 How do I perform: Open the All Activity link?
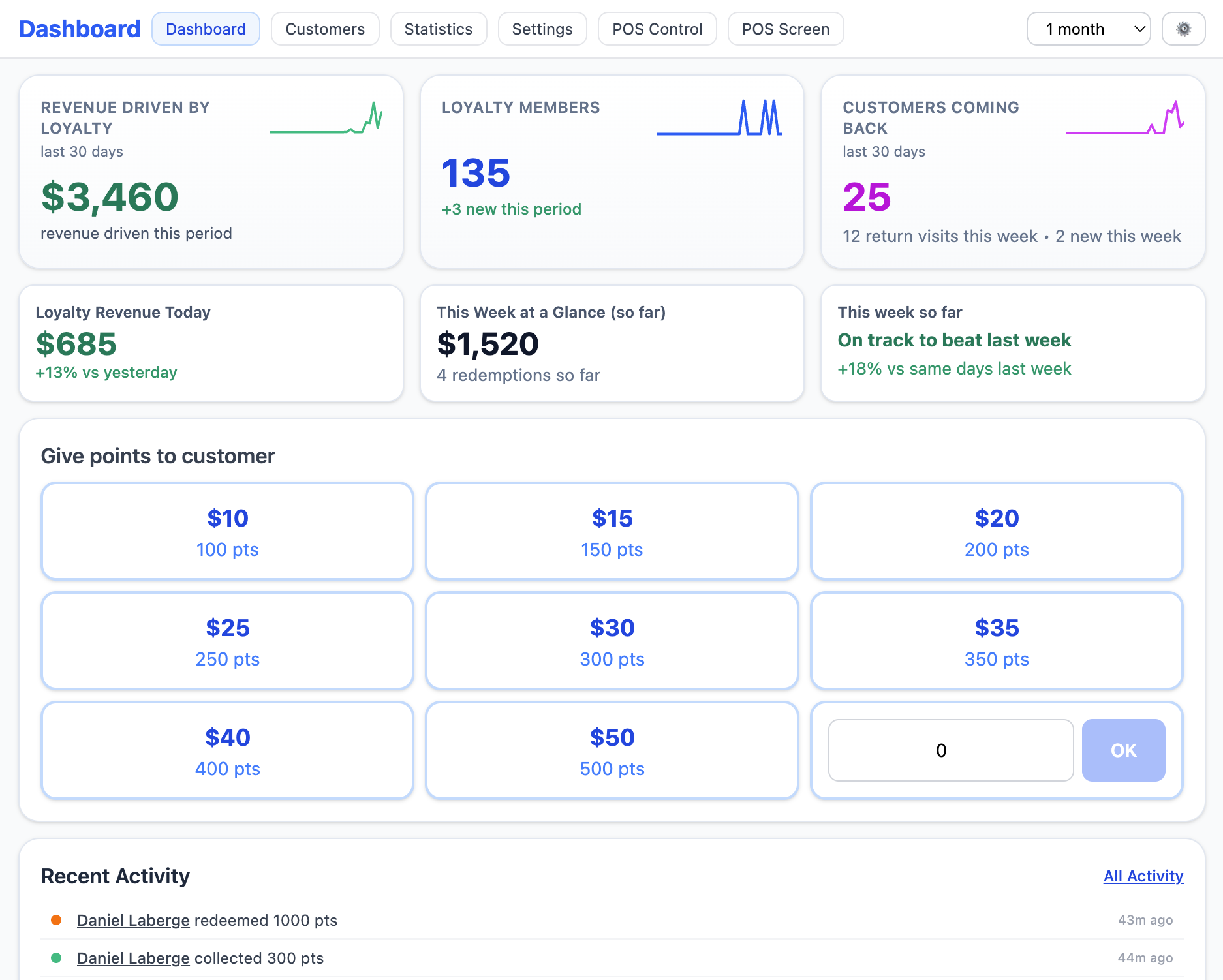pyautogui.click(x=1143, y=876)
